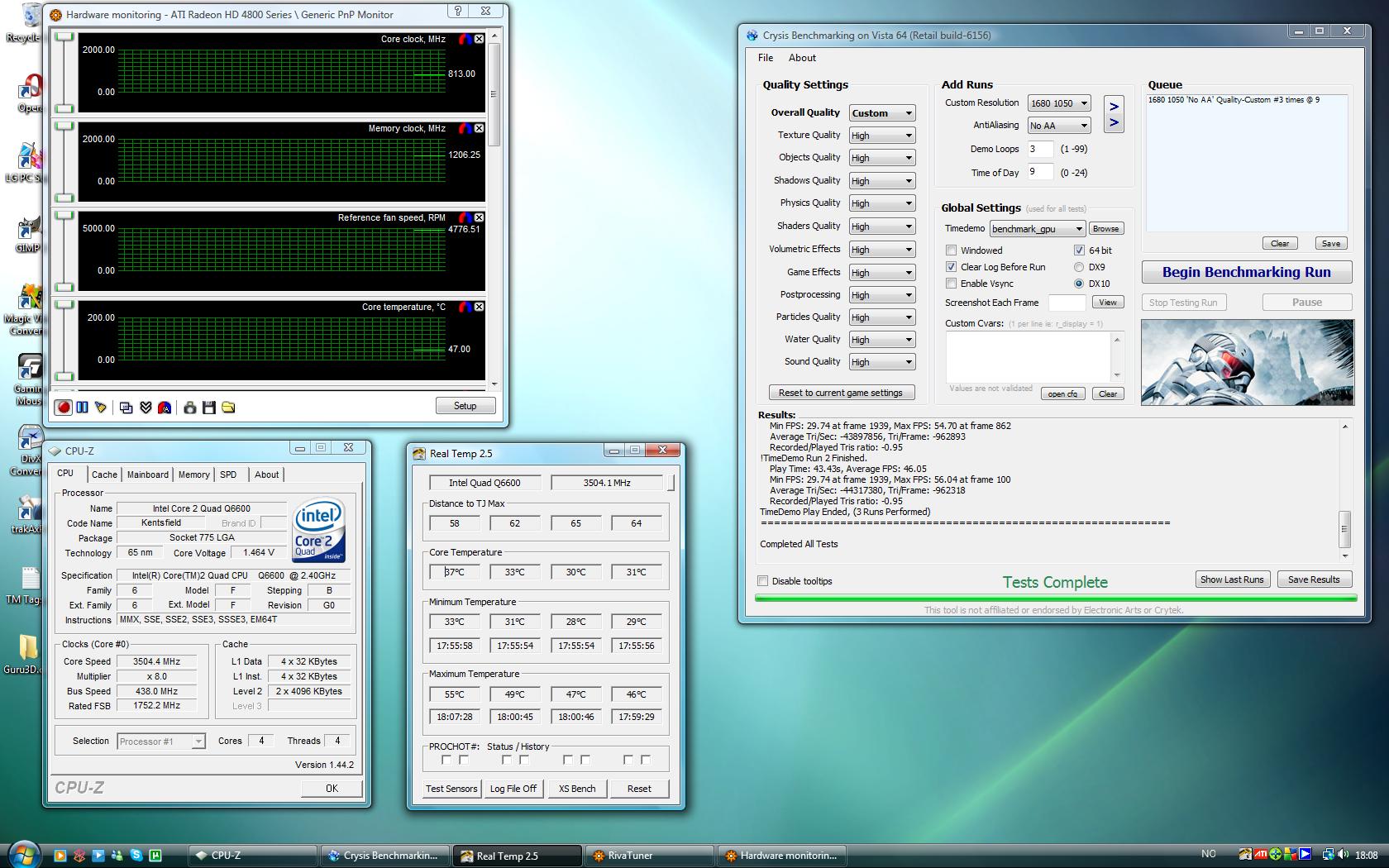Toggle the 64 bit checkbox

(x=1079, y=250)
